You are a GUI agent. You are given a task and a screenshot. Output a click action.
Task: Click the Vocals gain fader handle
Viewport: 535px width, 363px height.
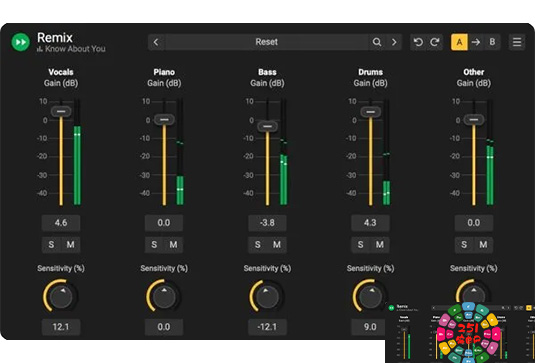pyautogui.click(x=61, y=112)
